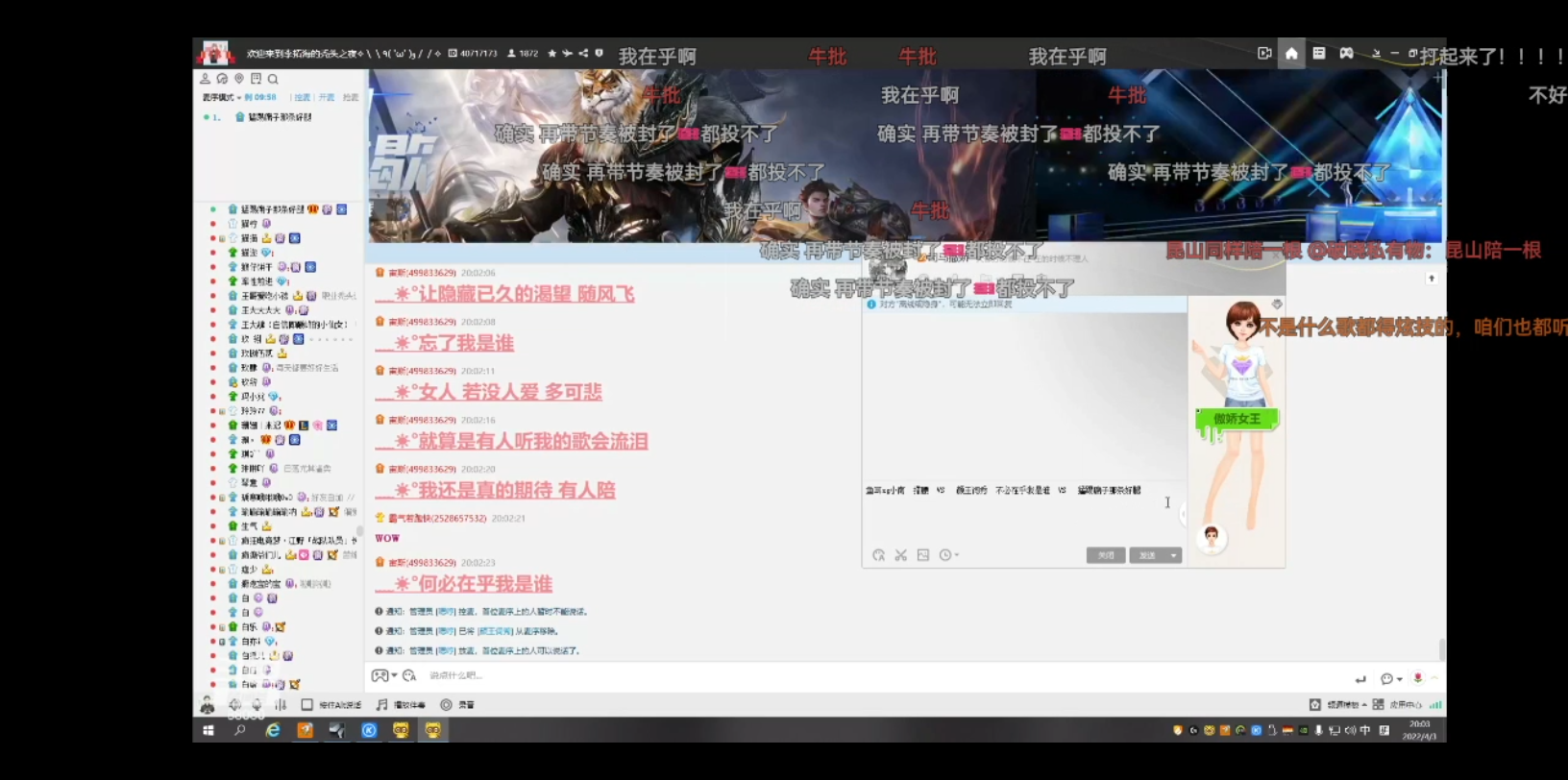Click the pink lyric line 让隐藏已久的渴望 随风飞
Screen dimensions: 1568x780
[504, 294]
